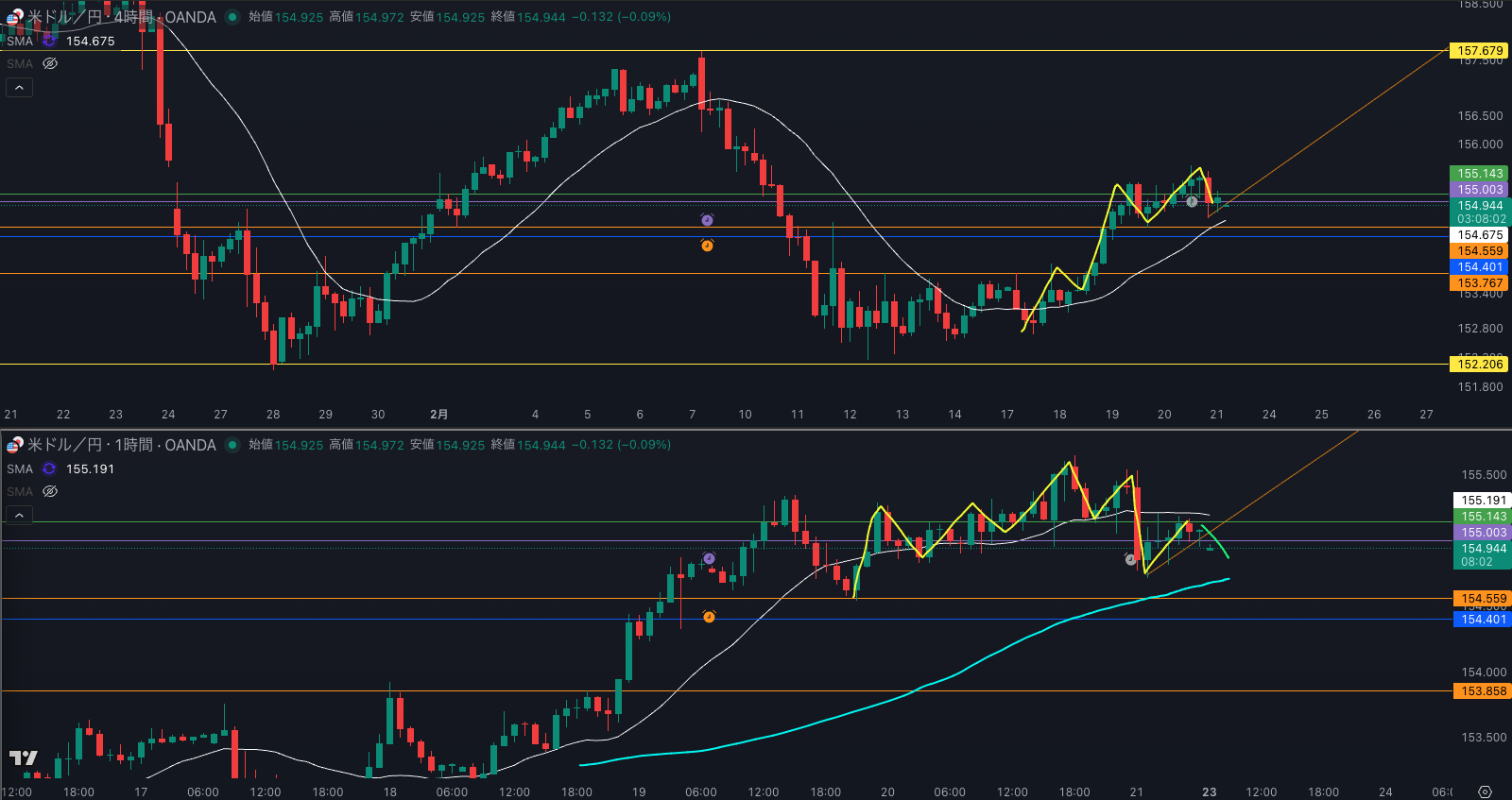Click purple alert clock icon in 1-hour chart
The height and width of the screenshot is (800, 1512).
click(x=709, y=558)
